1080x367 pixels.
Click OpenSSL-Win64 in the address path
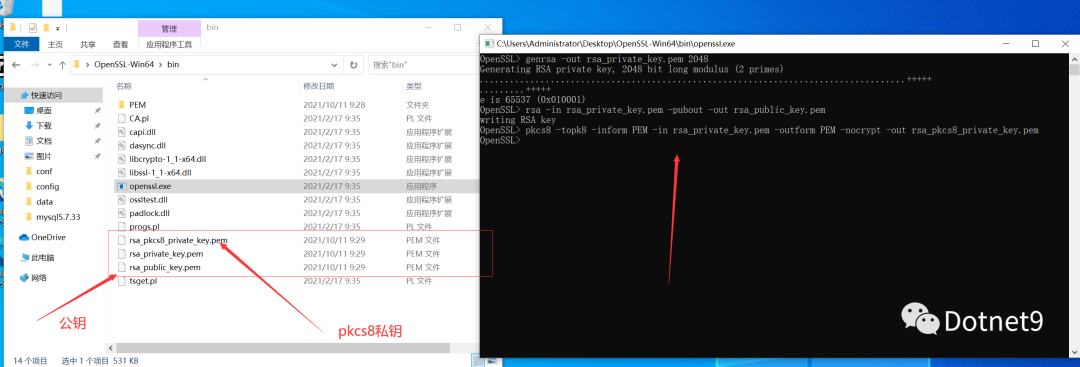click(x=123, y=65)
